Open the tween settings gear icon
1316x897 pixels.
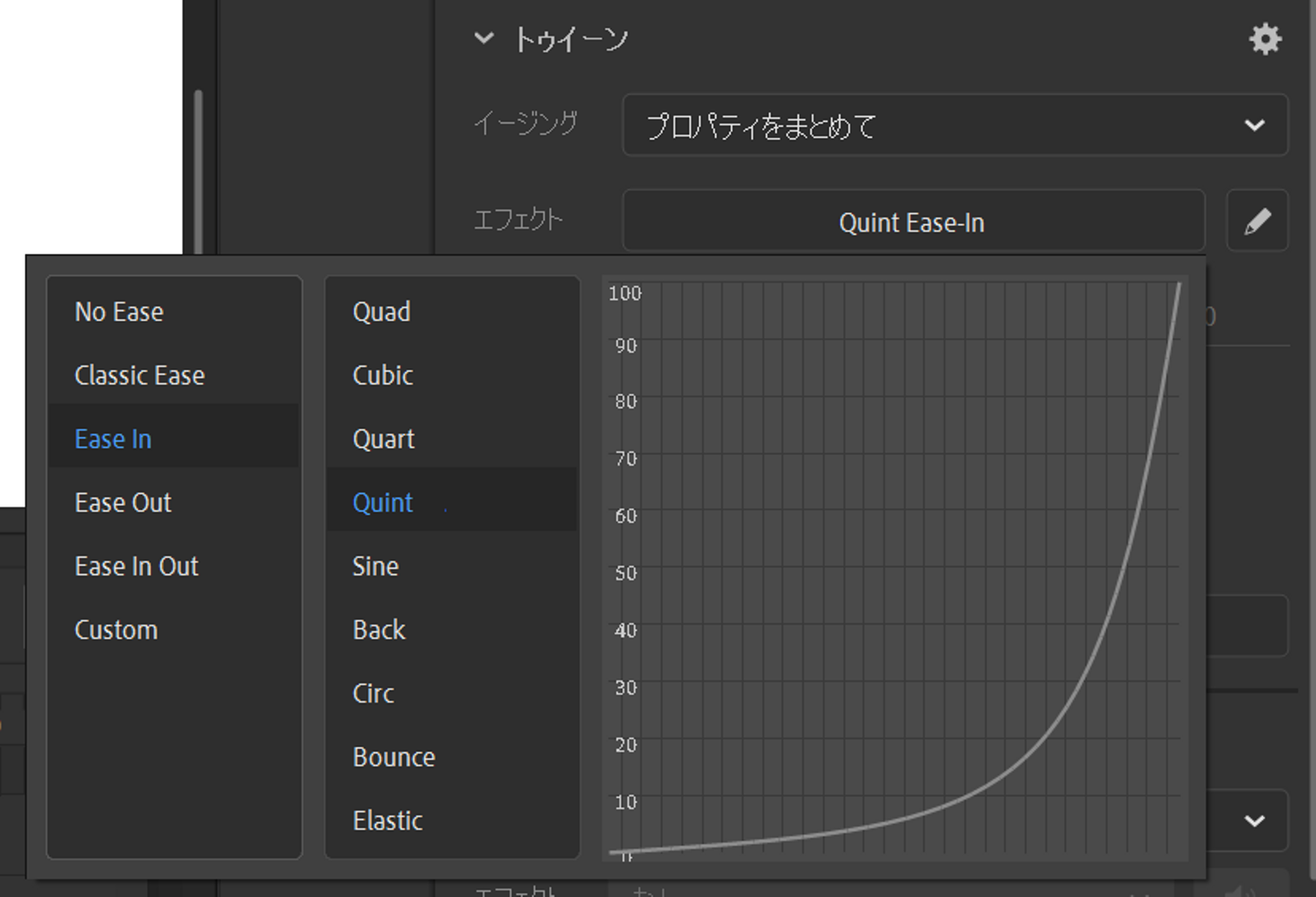pyautogui.click(x=1265, y=39)
